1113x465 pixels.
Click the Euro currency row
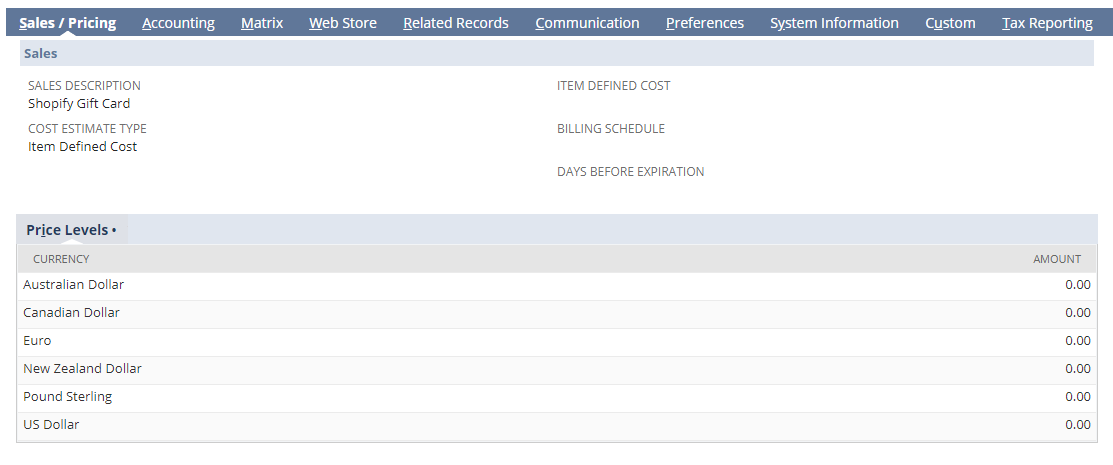[38, 341]
